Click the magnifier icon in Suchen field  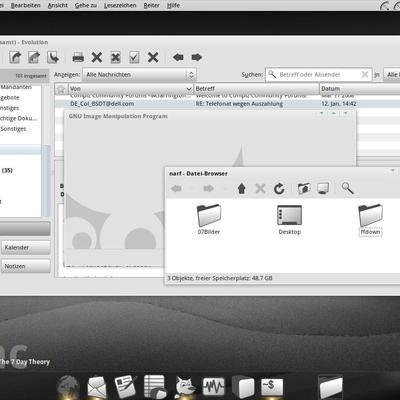pyautogui.click(x=272, y=74)
